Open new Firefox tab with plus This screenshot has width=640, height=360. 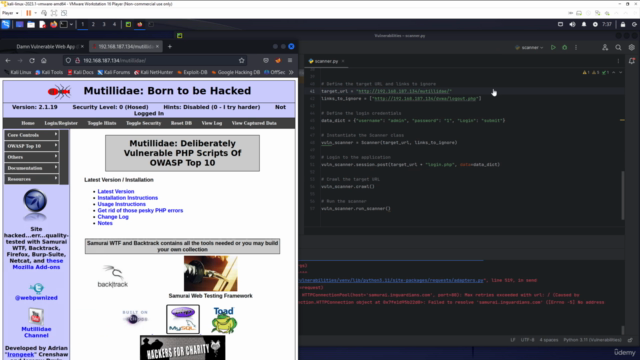pyautogui.click(x=170, y=47)
